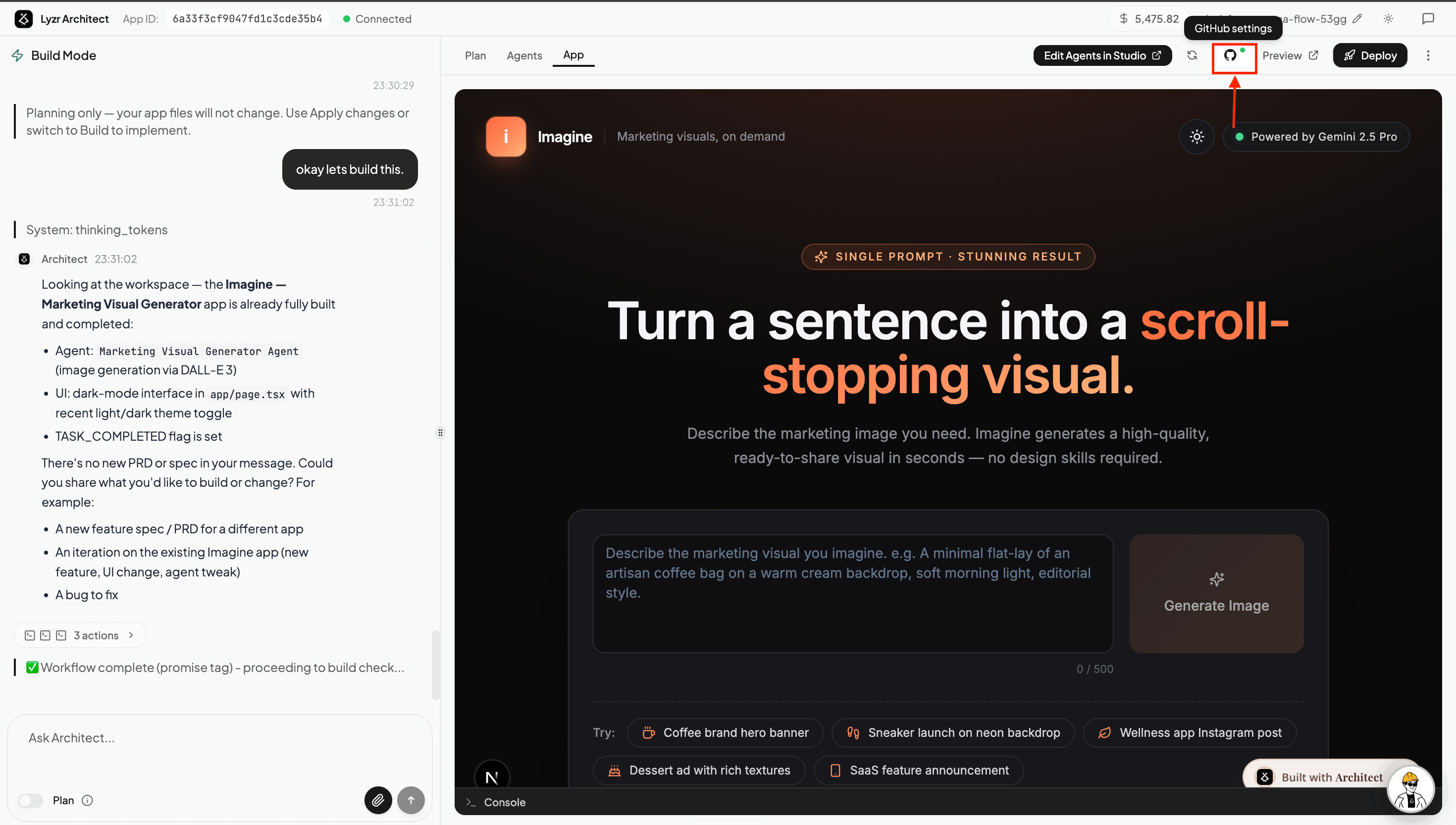Focus the marketing visual description textarea
Screen dimensions: 1456x825
[853, 594]
